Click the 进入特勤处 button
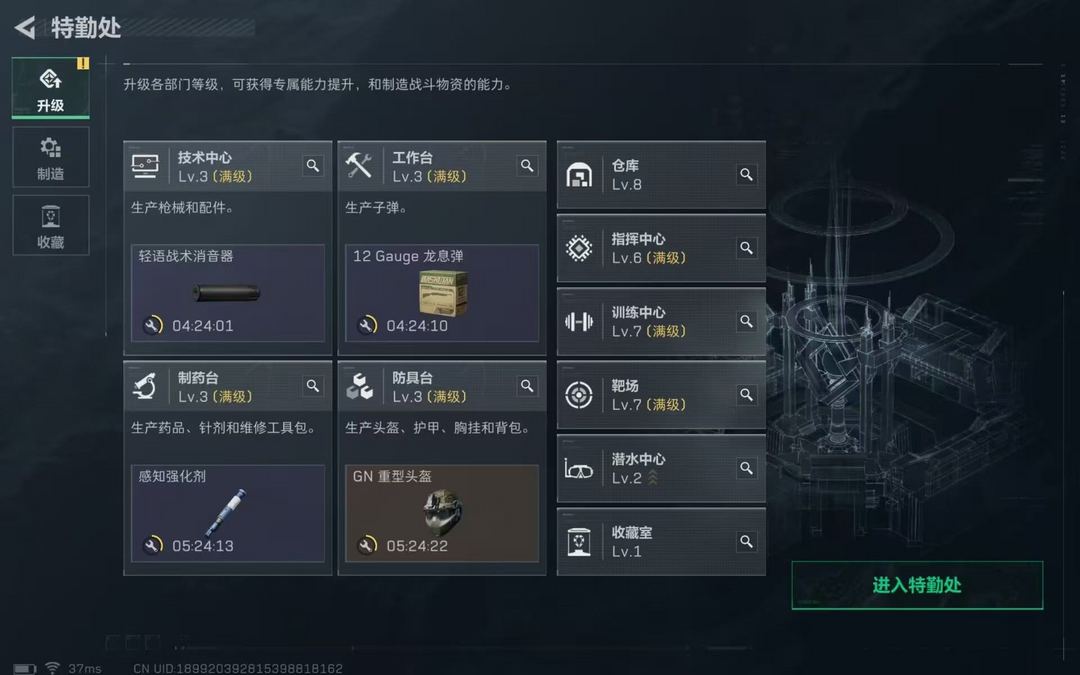This screenshot has height=675, width=1080. point(917,585)
